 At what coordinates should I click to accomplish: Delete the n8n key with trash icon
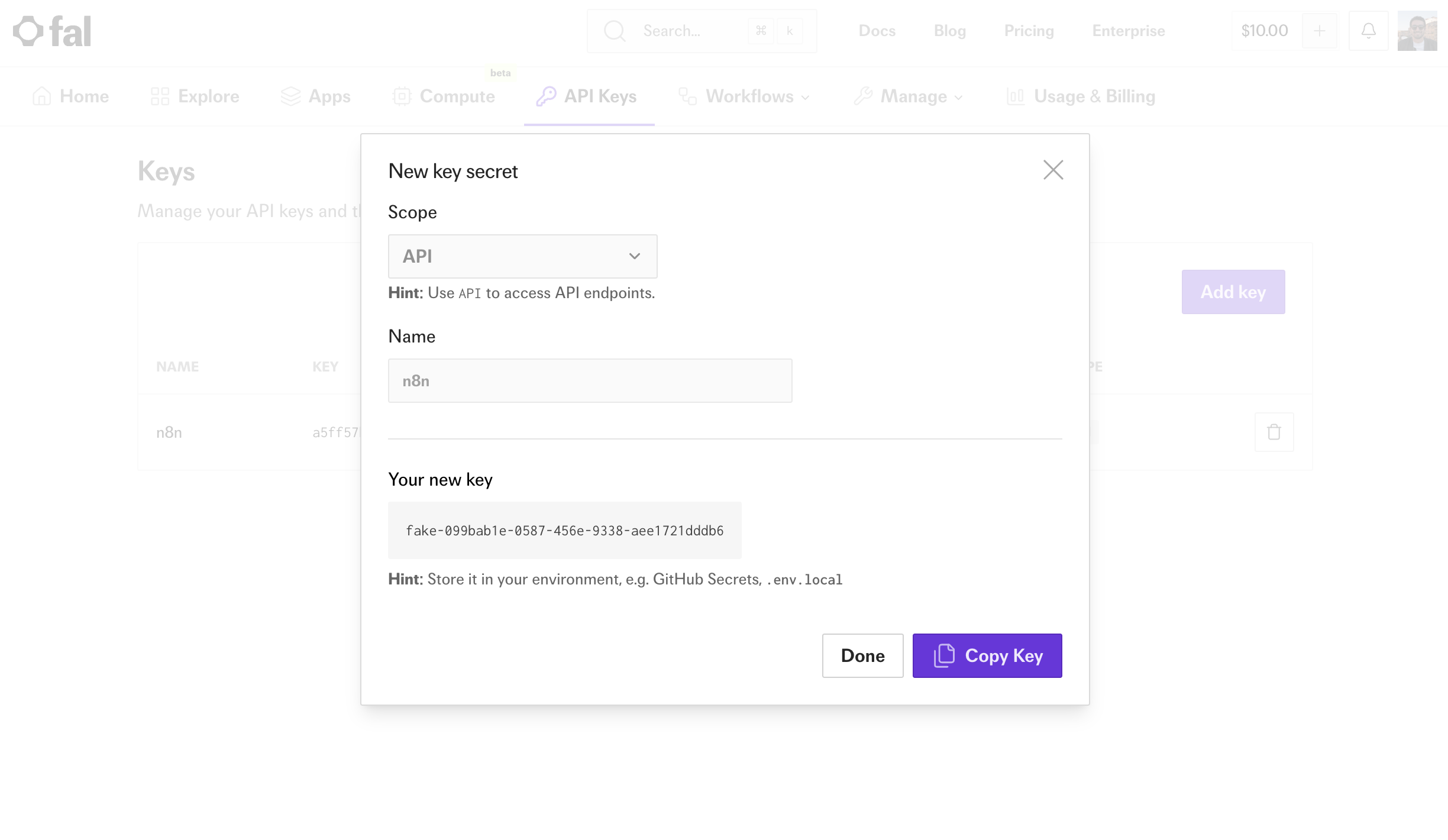1274,432
